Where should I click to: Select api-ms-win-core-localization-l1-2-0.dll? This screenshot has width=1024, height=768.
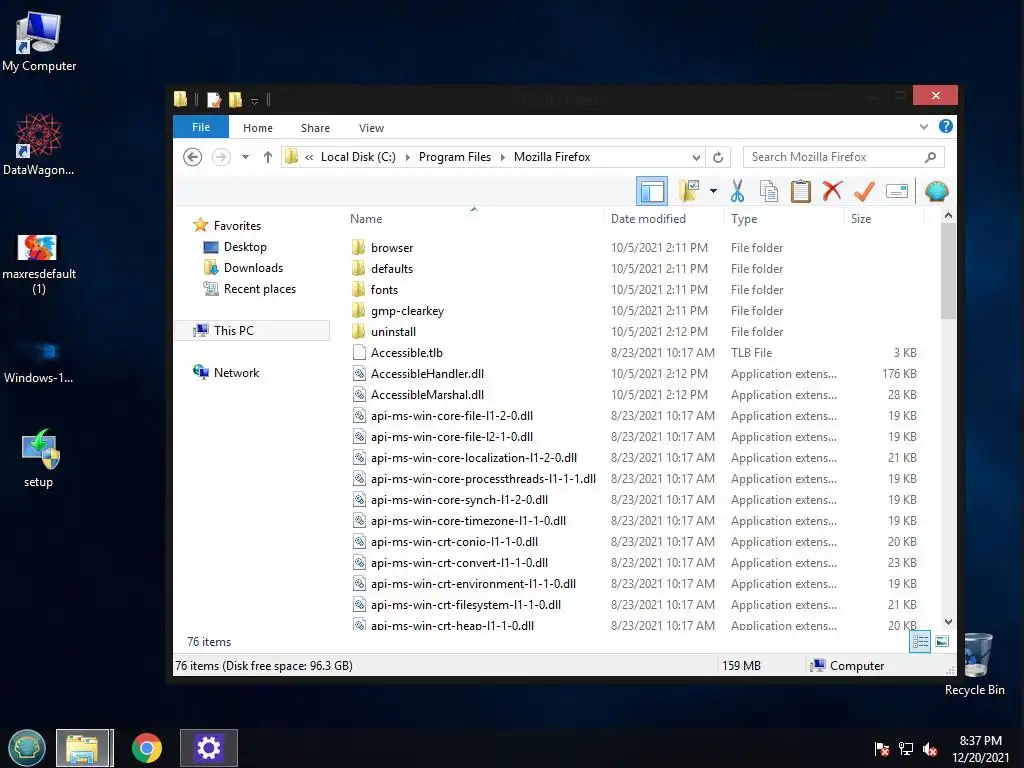click(x=473, y=458)
